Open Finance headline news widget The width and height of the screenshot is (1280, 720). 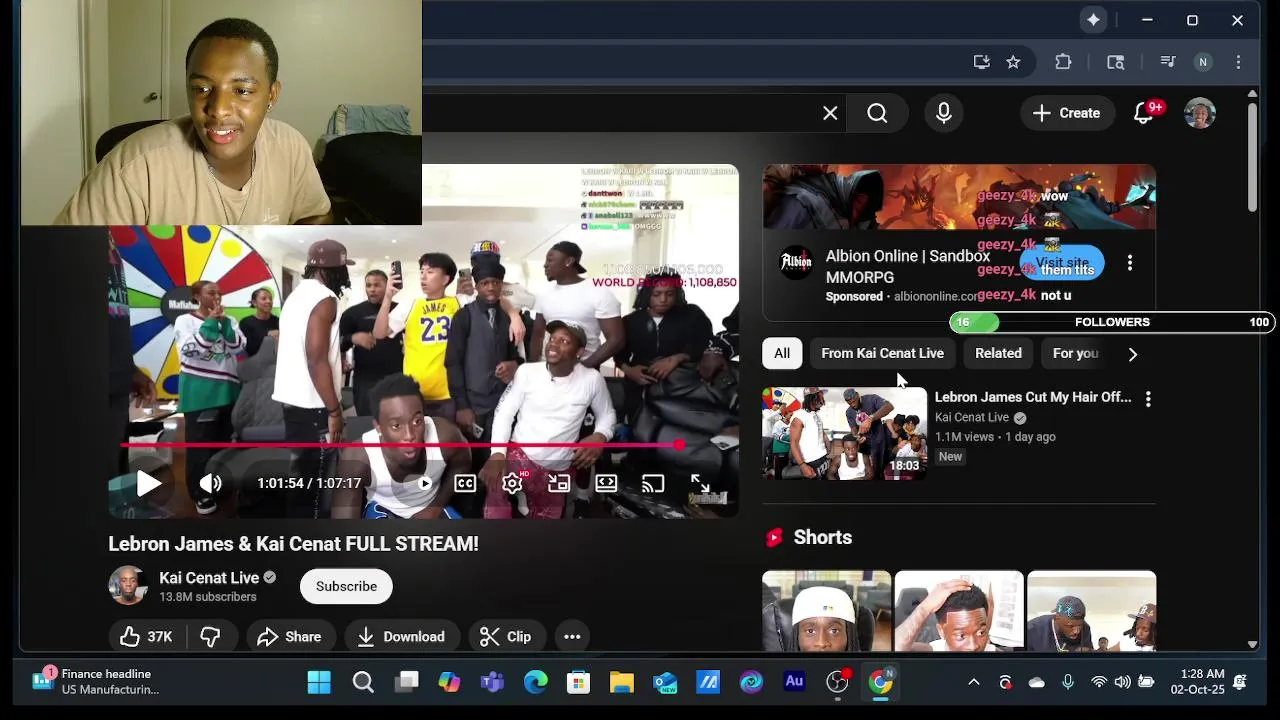click(95, 682)
